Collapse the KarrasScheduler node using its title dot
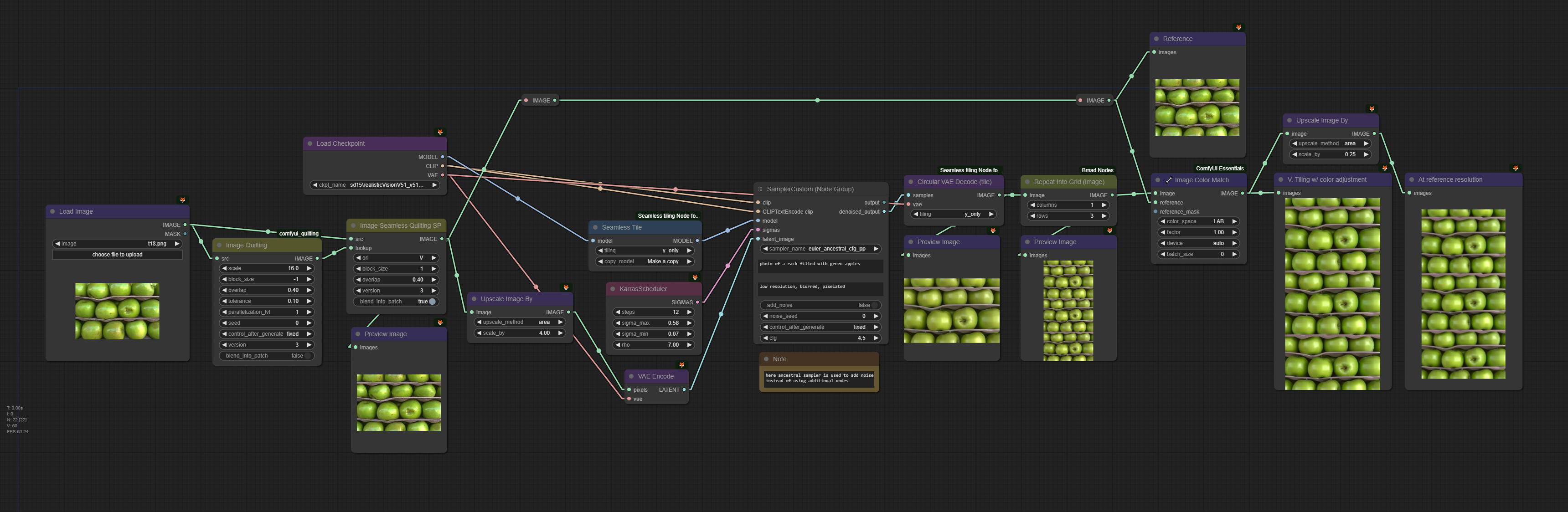The image size is (1568, 512). 612,289
